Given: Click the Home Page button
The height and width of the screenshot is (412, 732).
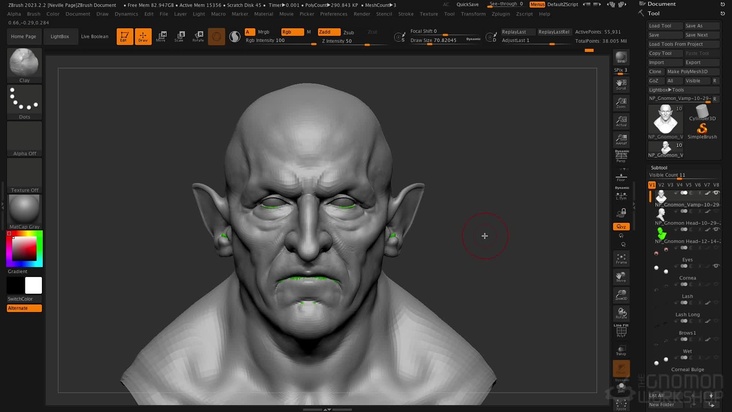Looking at the screenshot, I should tap(23, 36).
